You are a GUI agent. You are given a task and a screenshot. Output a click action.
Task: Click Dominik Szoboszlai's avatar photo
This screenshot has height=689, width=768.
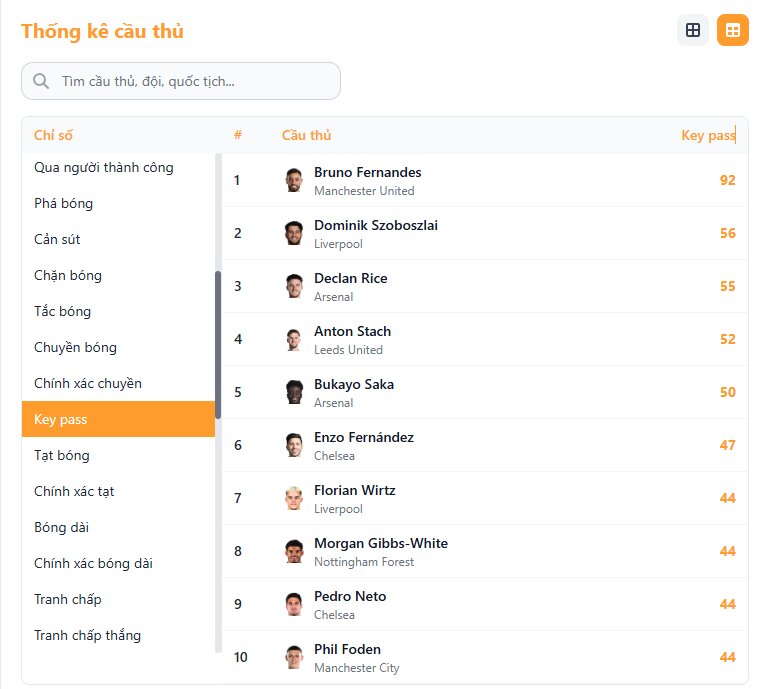[293, 233]
